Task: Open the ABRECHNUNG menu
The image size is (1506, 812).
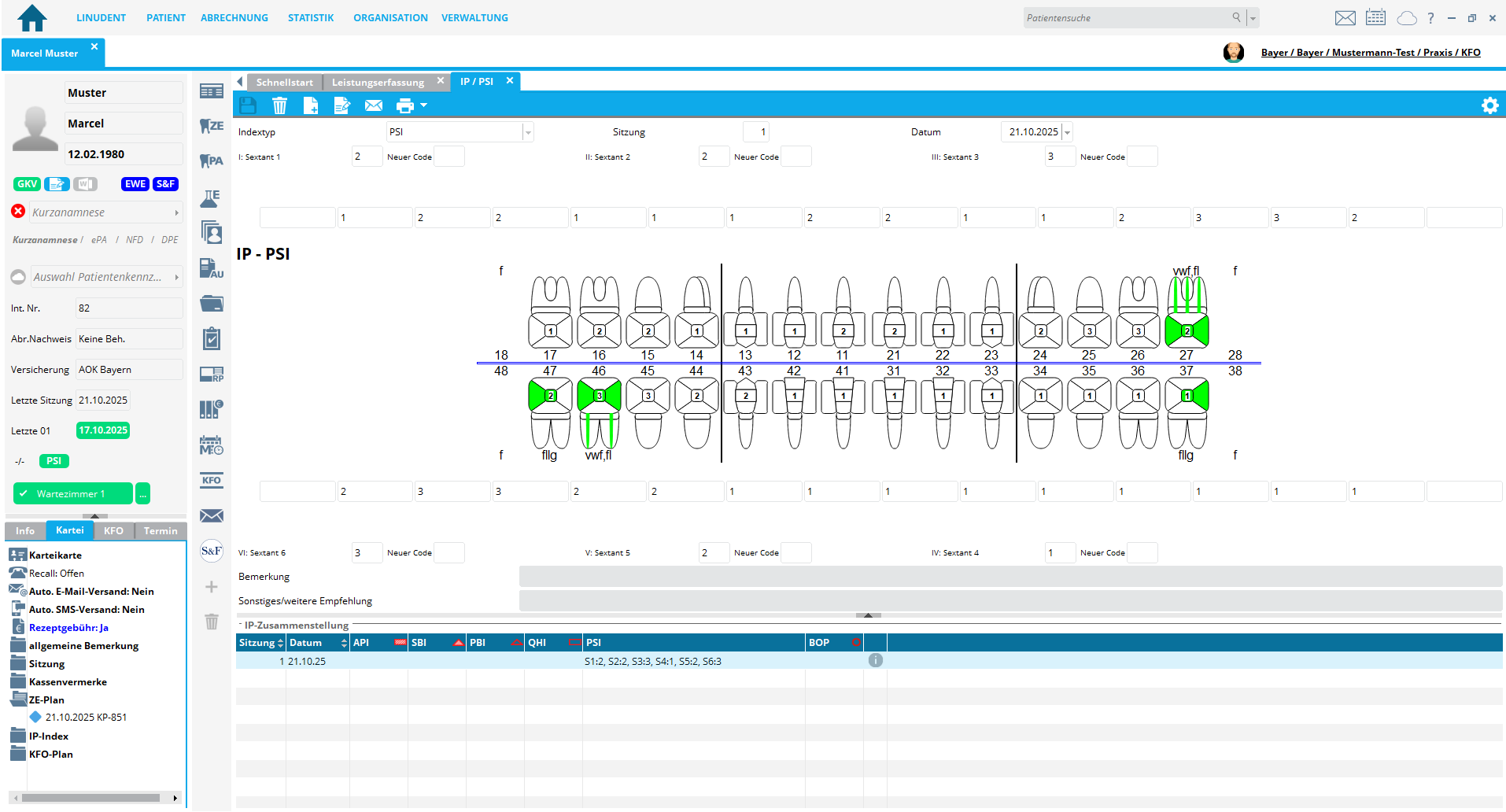Action: click(x=234, y=17)
